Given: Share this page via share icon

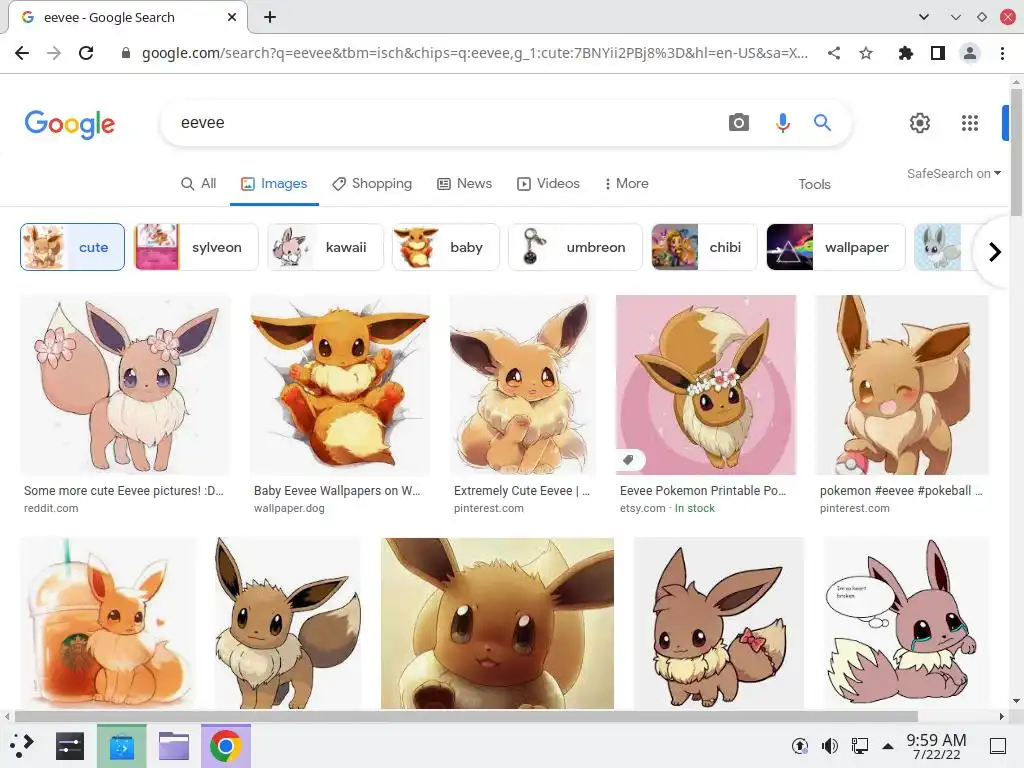Looking at the screenshot, I should (834, 53).
